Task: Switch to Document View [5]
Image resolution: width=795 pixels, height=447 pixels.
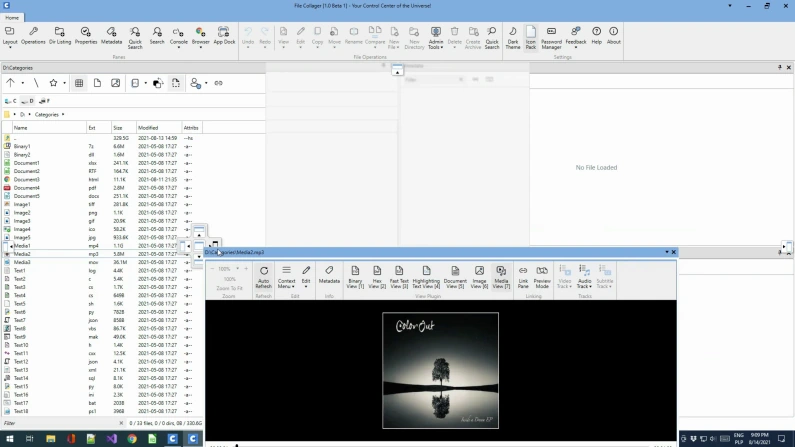Action: (455, 277)
